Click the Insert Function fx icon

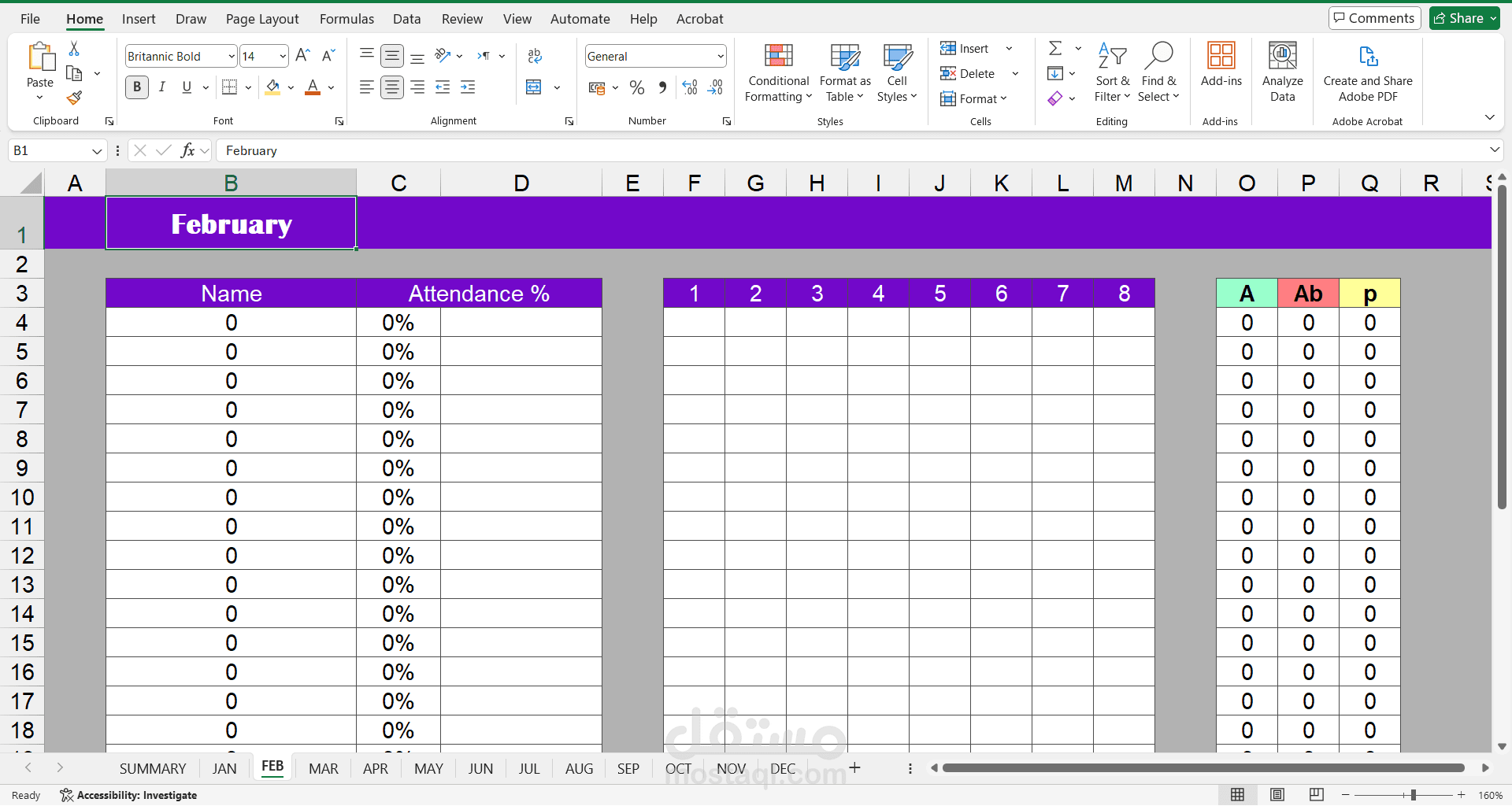[x=187, y=150]
